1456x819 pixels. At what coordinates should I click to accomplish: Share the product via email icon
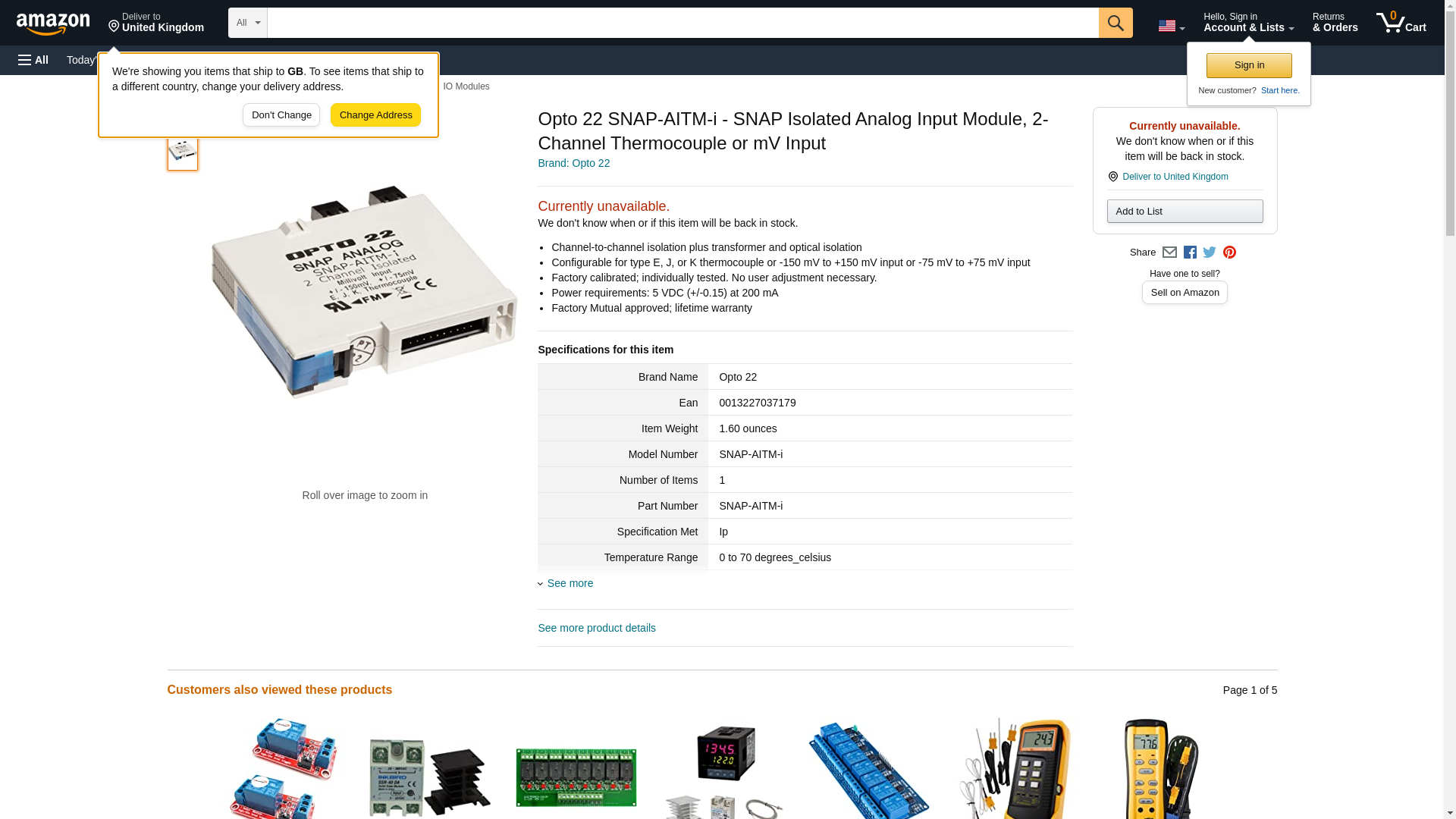click(x=1169, y=253)
